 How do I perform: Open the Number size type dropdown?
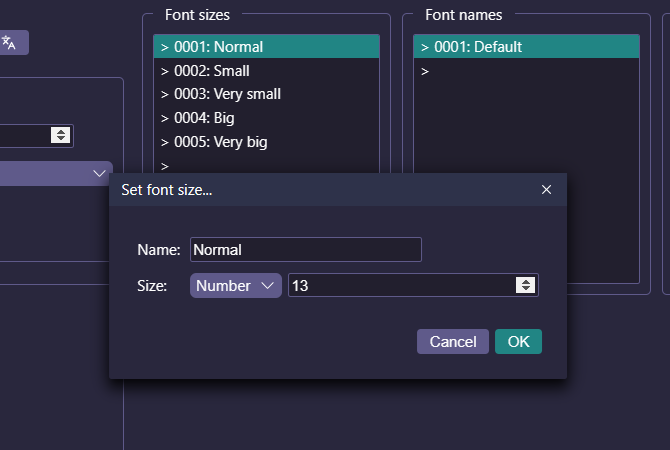tap(235, 285)
